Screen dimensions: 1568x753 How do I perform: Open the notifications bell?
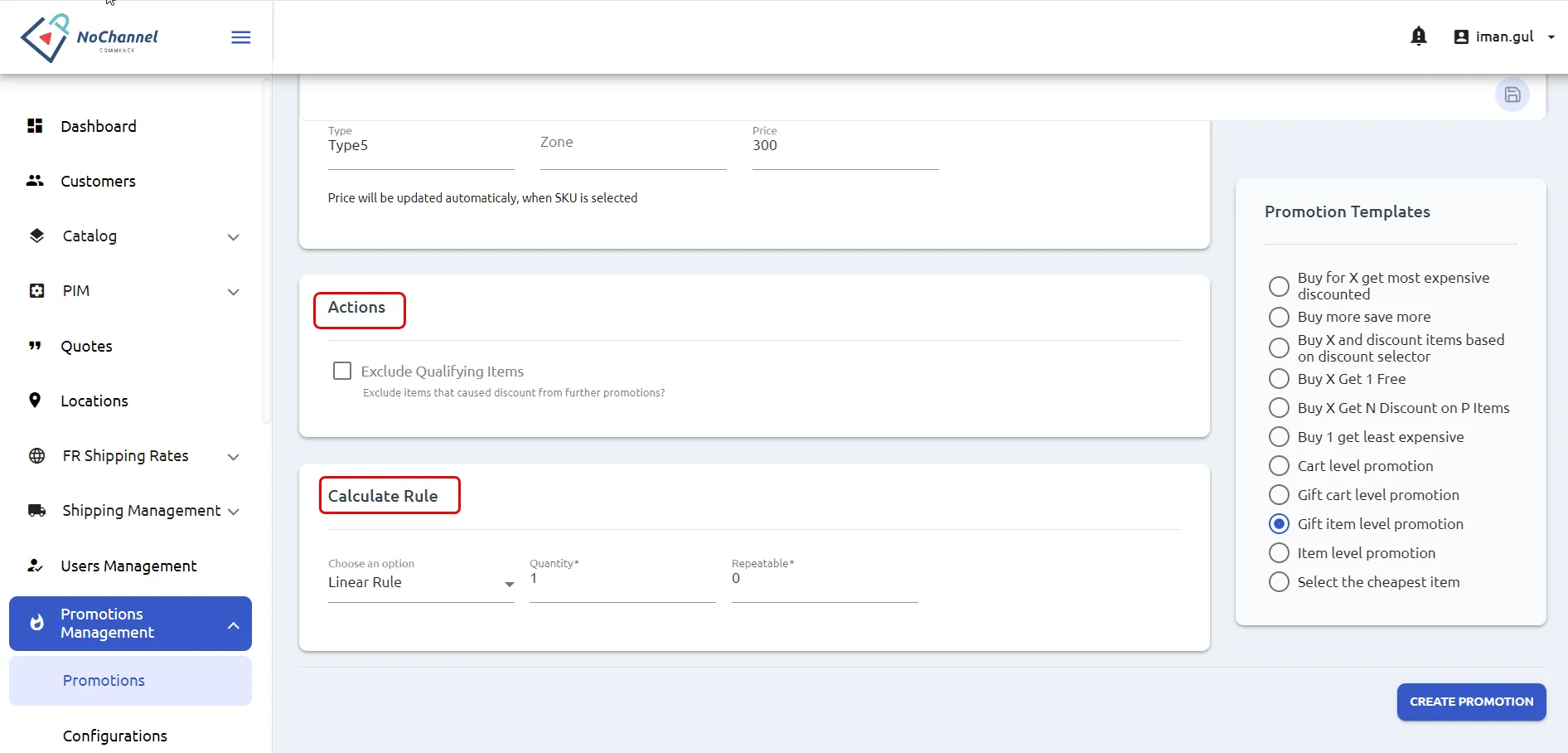[1419, 36]
